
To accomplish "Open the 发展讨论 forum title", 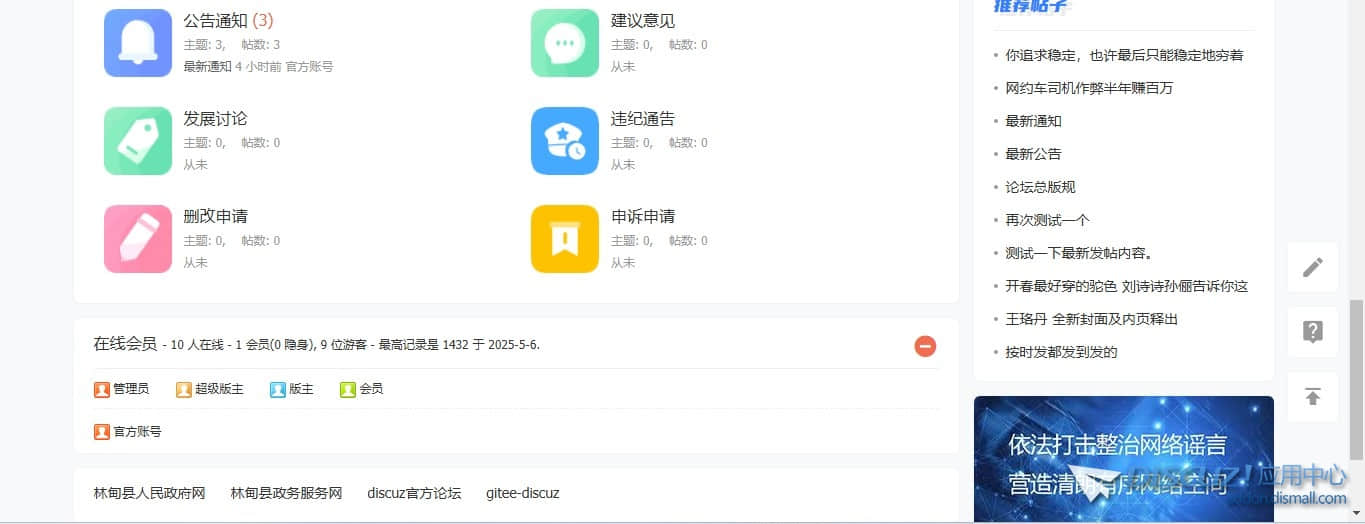I will coord(215,118).
